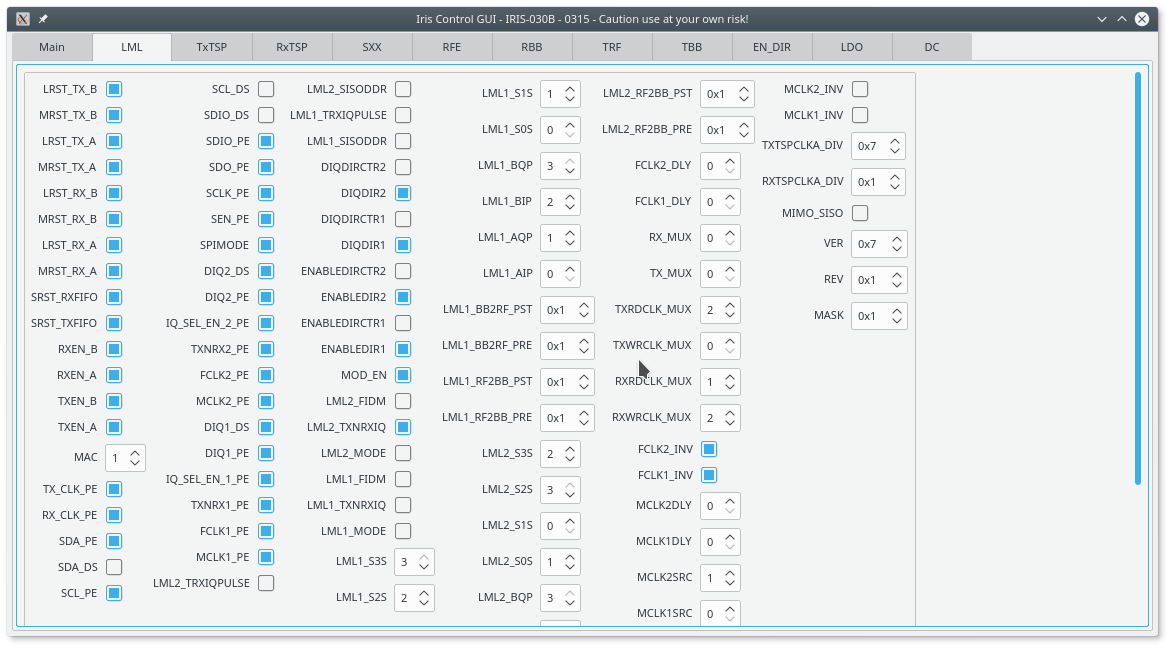Viewport: 1171px width, 649px height.
Task: Uncheck the LRST_TX_B checkbox
Action: click(114, 89)
